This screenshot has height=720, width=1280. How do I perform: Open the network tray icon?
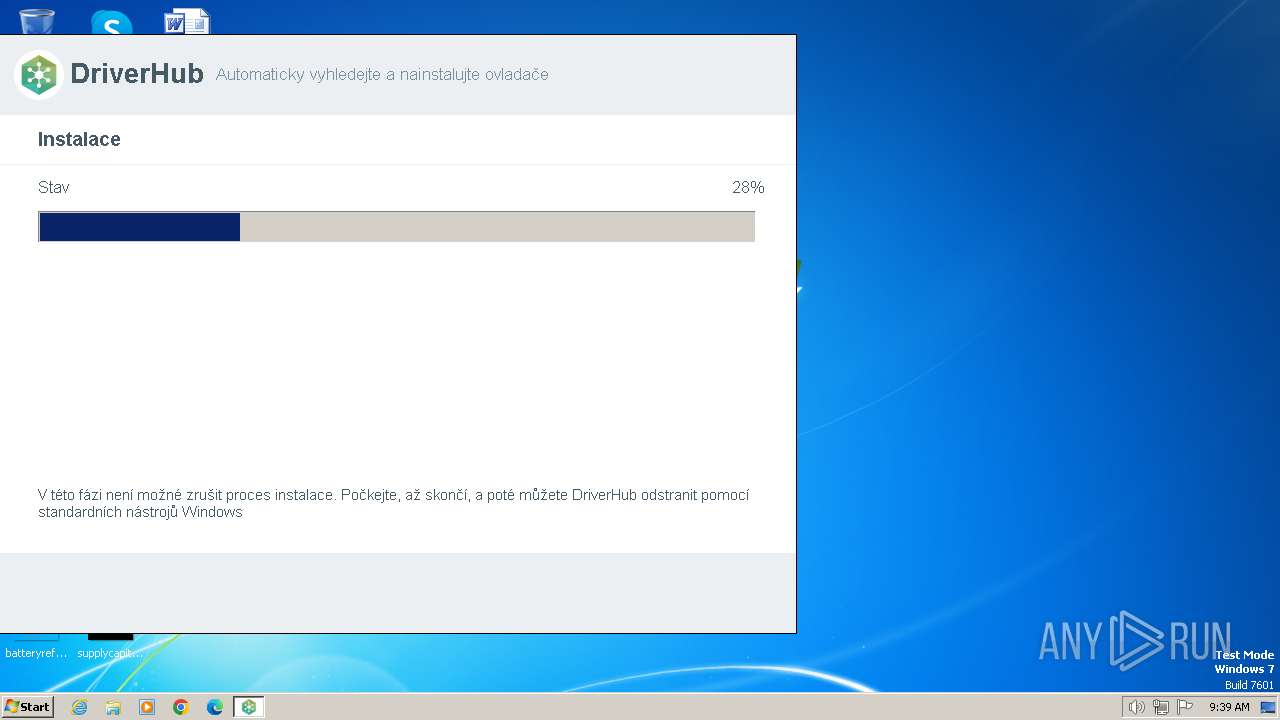click(x=1161, y=707)
